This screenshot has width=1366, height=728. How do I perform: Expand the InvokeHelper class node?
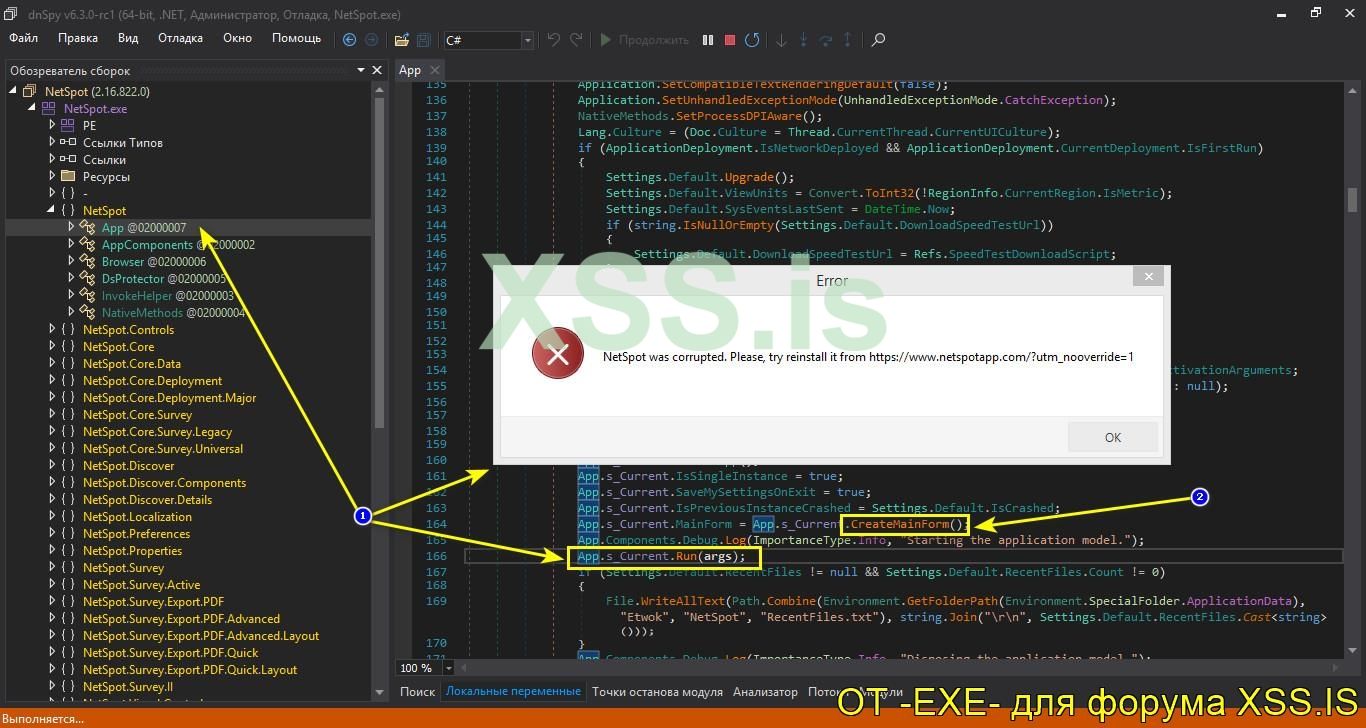coord(71,295)
